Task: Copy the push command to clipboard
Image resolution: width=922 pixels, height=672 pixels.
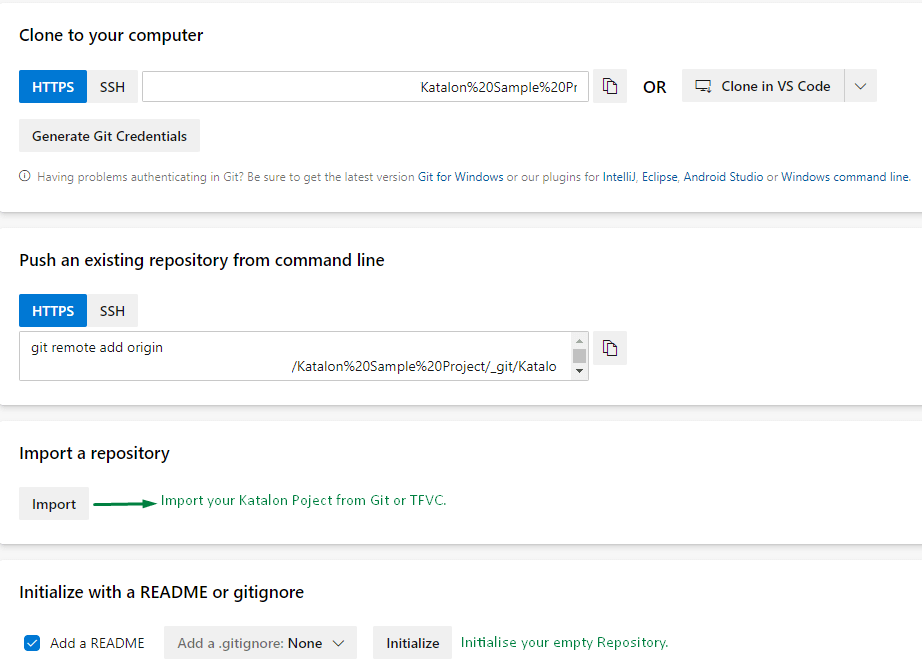Action: pos(610,349)
